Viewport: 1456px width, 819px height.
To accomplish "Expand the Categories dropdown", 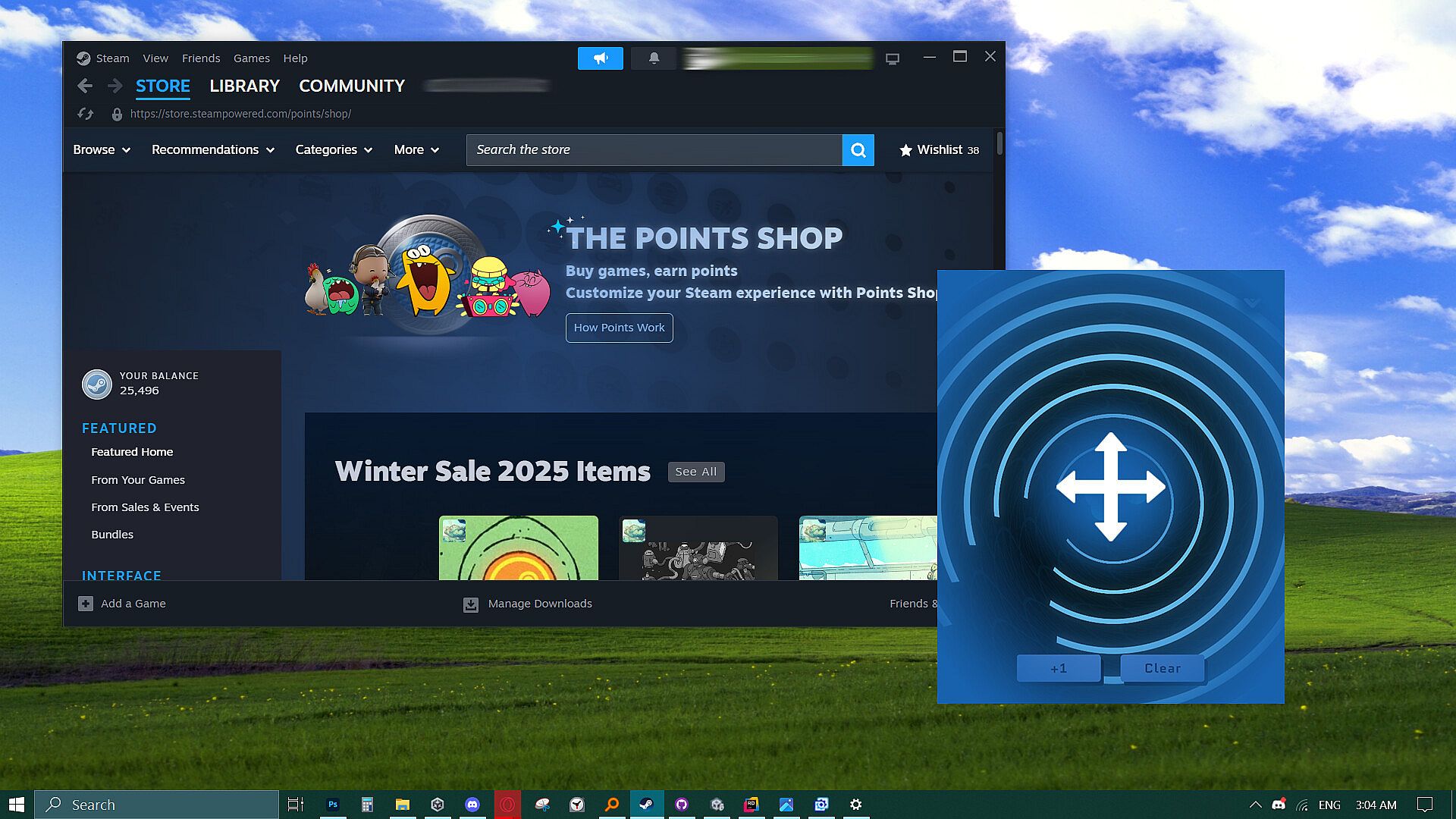I will pos(334,150).
